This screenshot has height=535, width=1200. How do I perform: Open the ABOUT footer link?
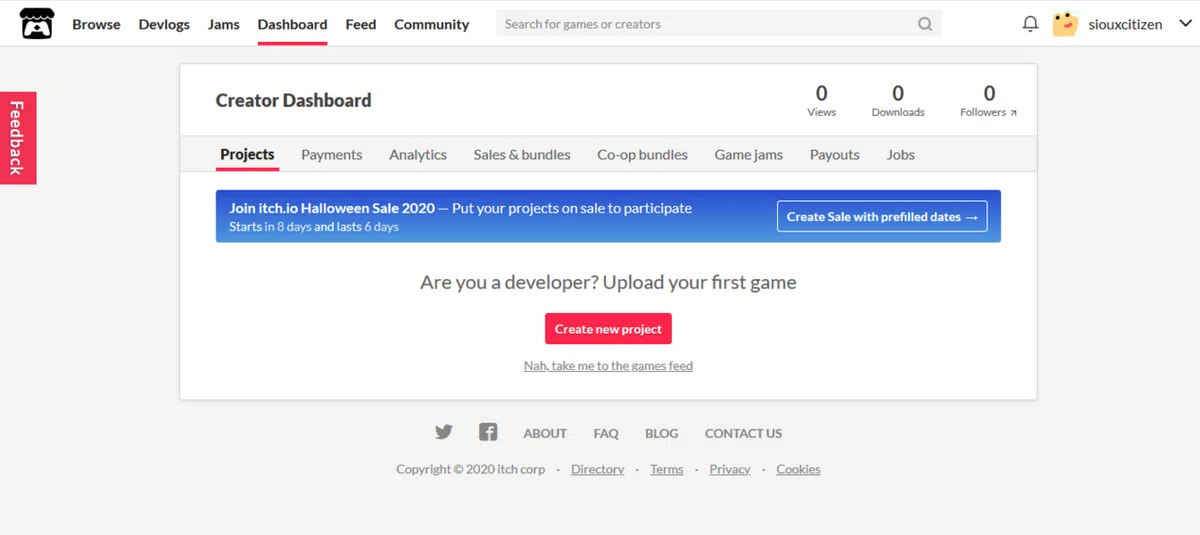click(545, 433)
